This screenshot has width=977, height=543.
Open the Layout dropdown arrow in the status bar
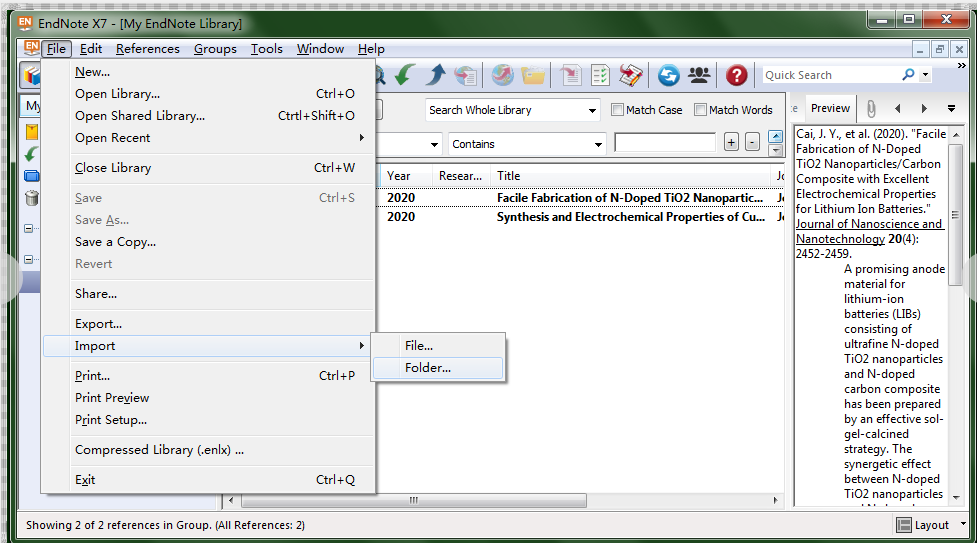(x=963, y=524)
